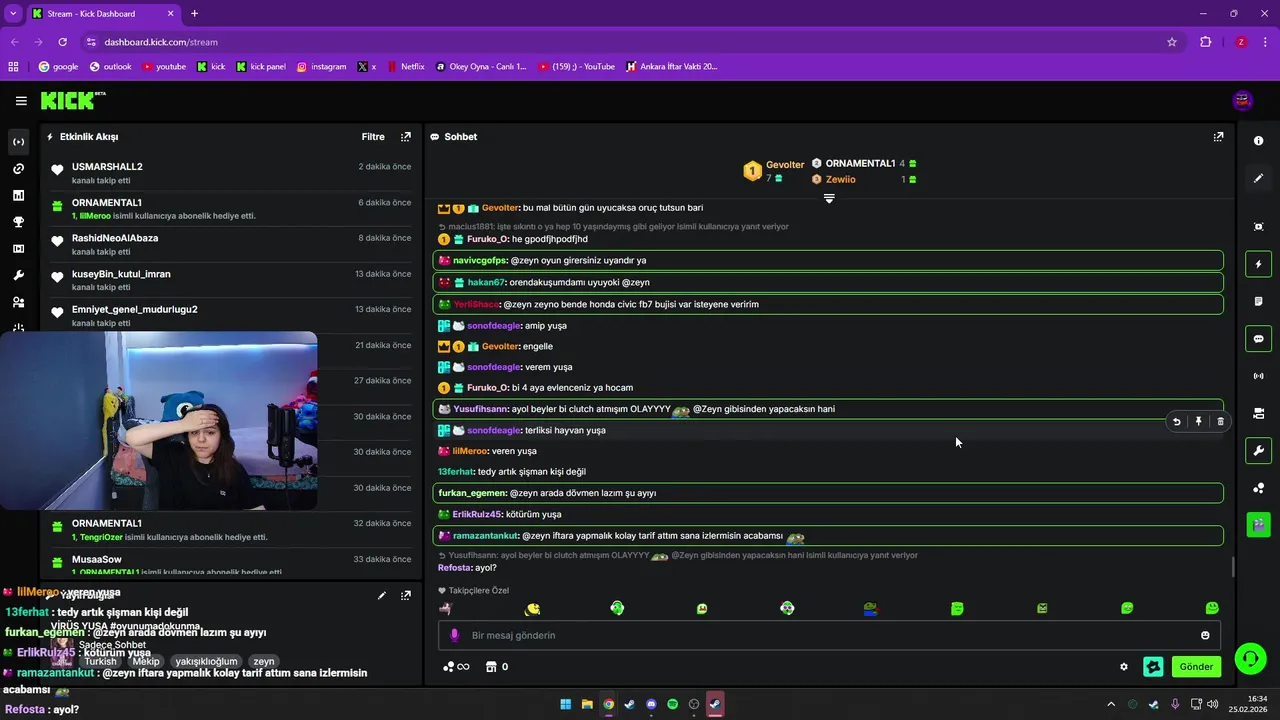Select the last green follower emote

pos(1212,608)
